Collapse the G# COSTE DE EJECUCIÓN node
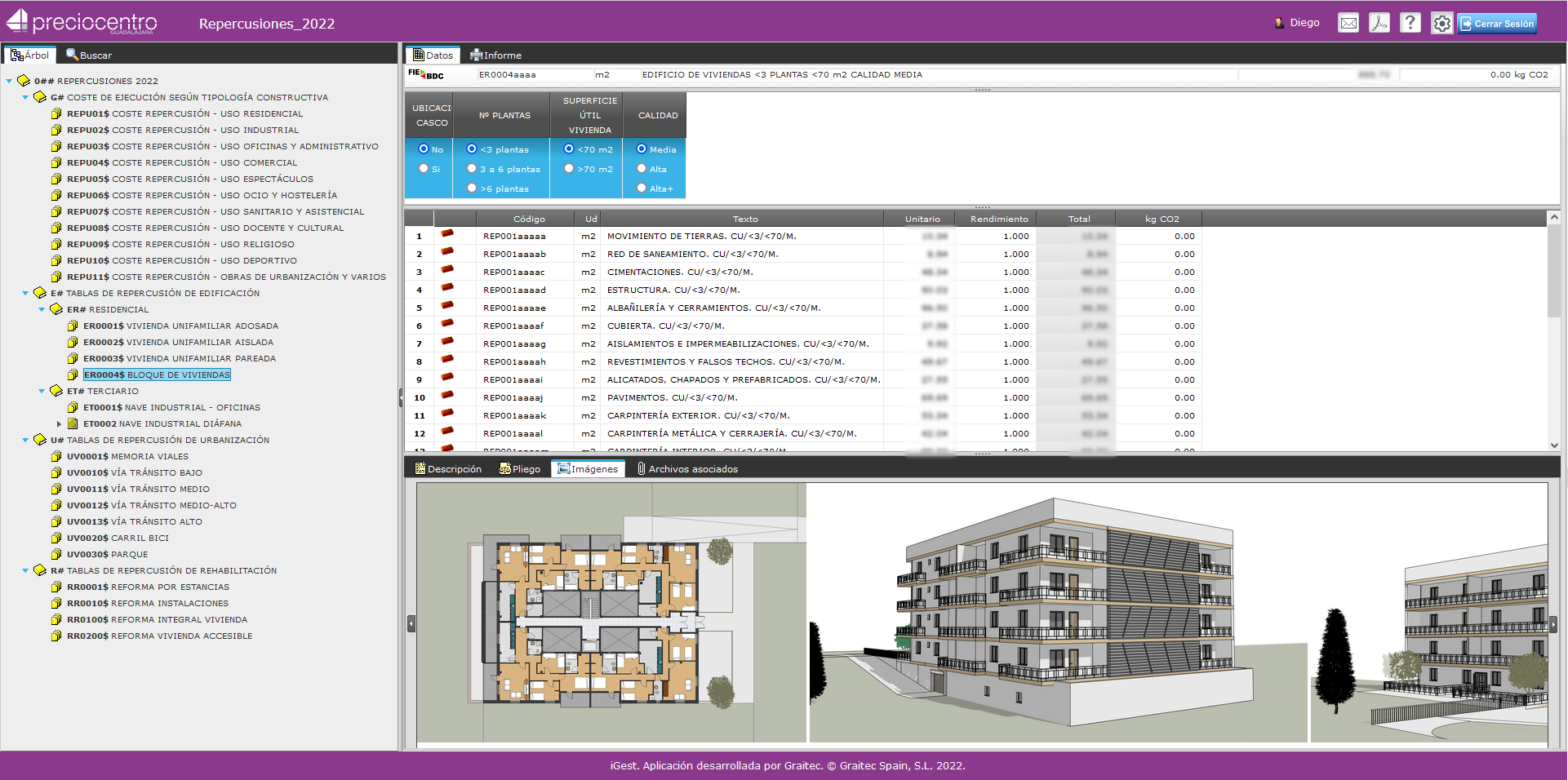 (25, 97)
